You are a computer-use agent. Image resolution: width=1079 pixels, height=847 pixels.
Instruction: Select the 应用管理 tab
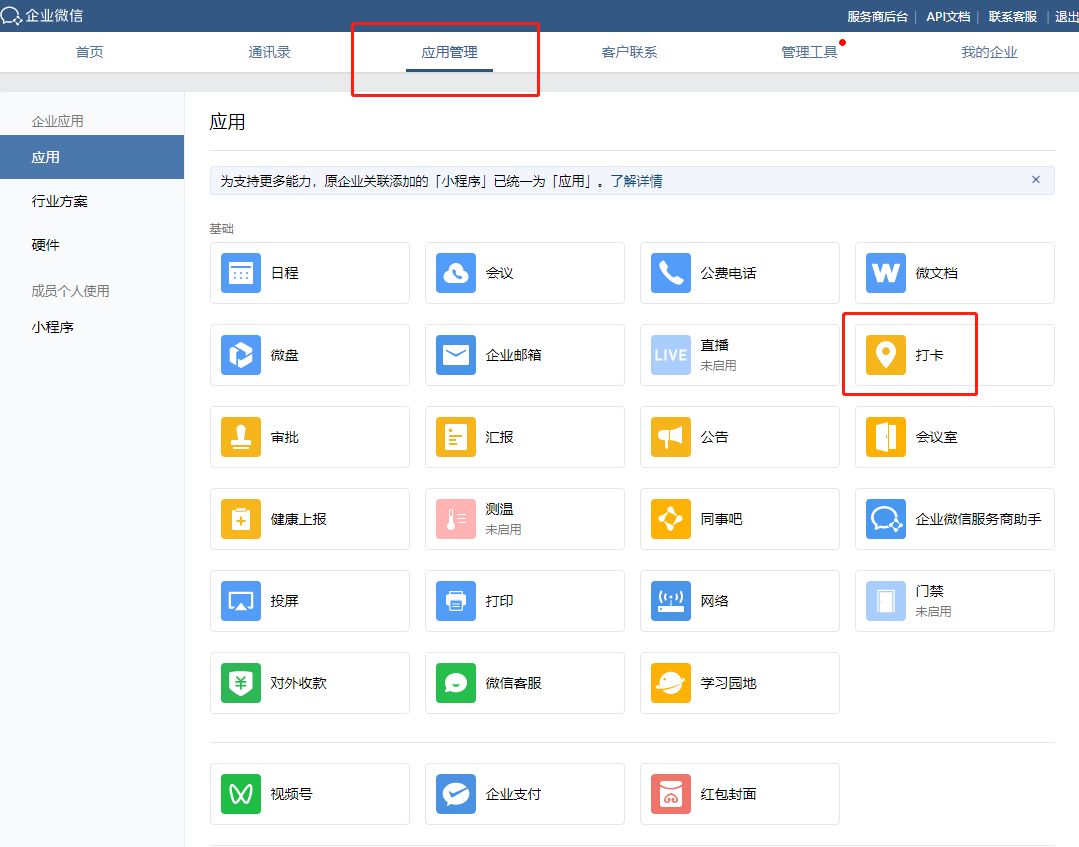[x=449, y=52]
